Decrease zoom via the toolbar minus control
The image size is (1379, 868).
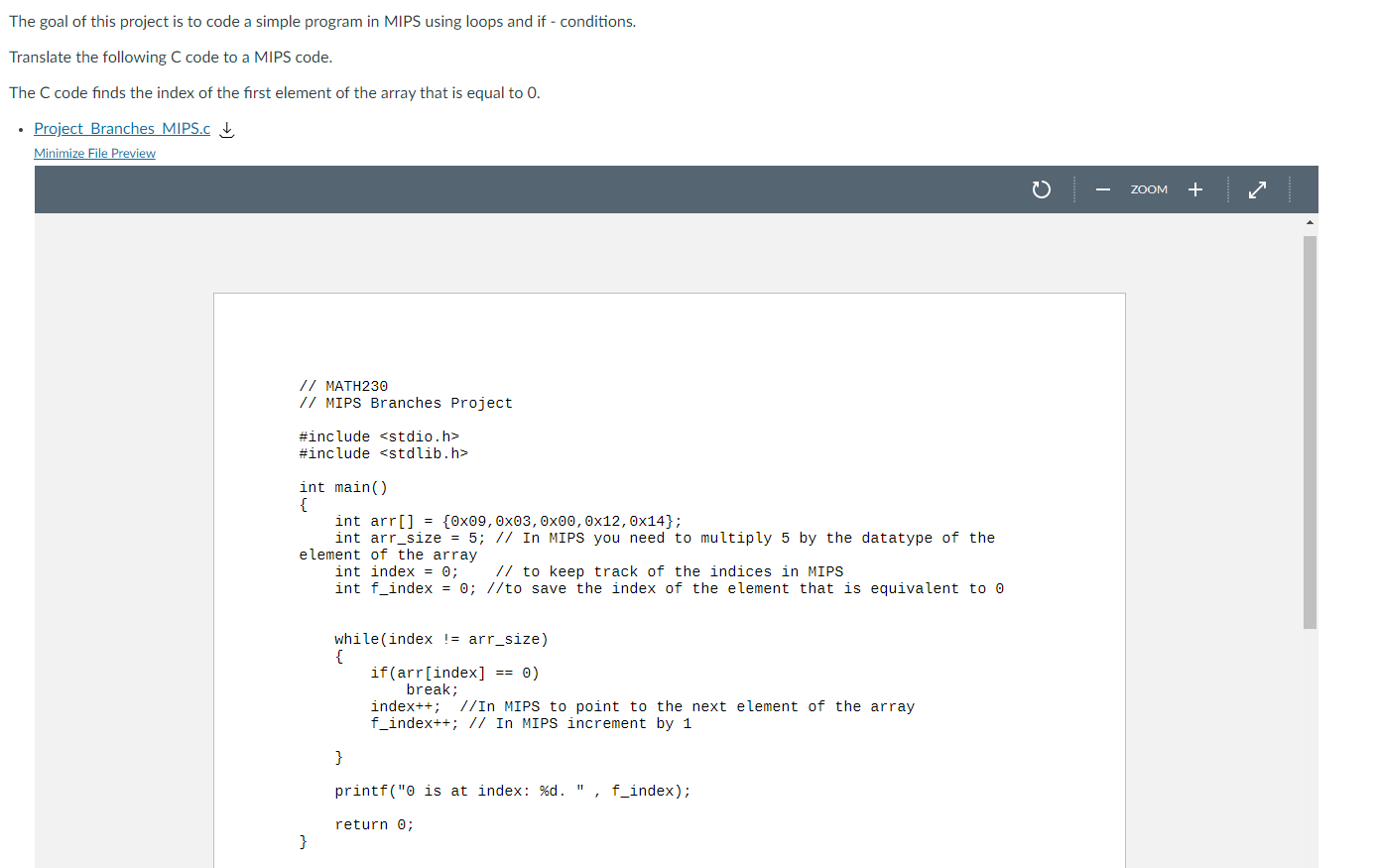(x=1102, y=188)
